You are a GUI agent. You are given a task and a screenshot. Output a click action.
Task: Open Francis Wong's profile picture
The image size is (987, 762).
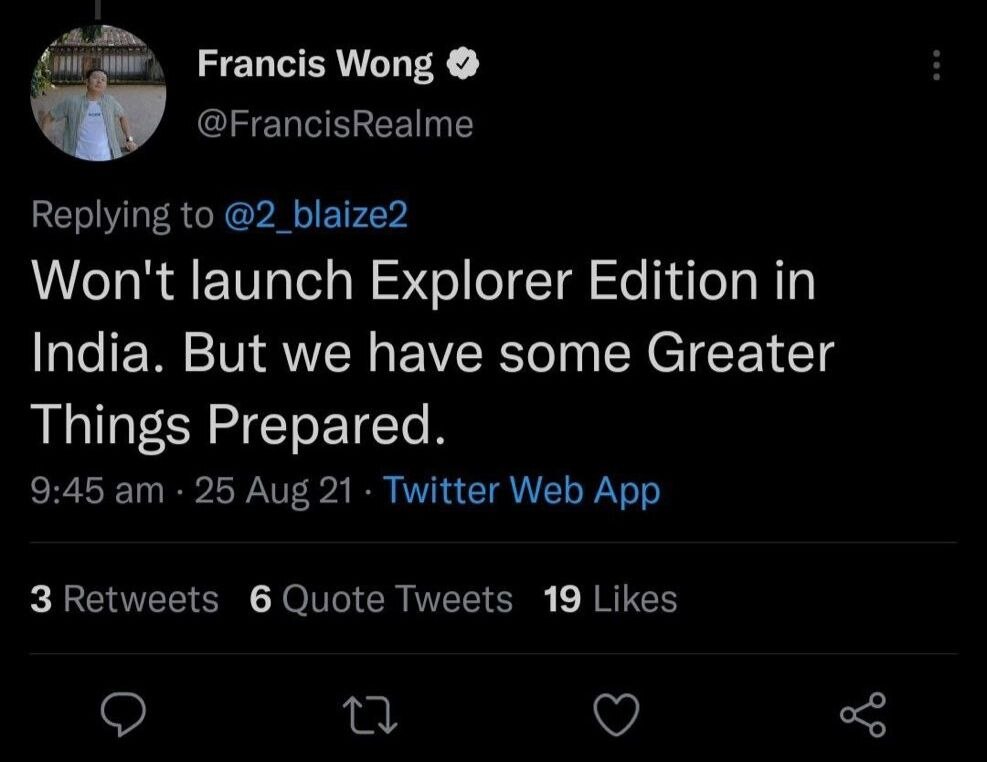point(97,94)
